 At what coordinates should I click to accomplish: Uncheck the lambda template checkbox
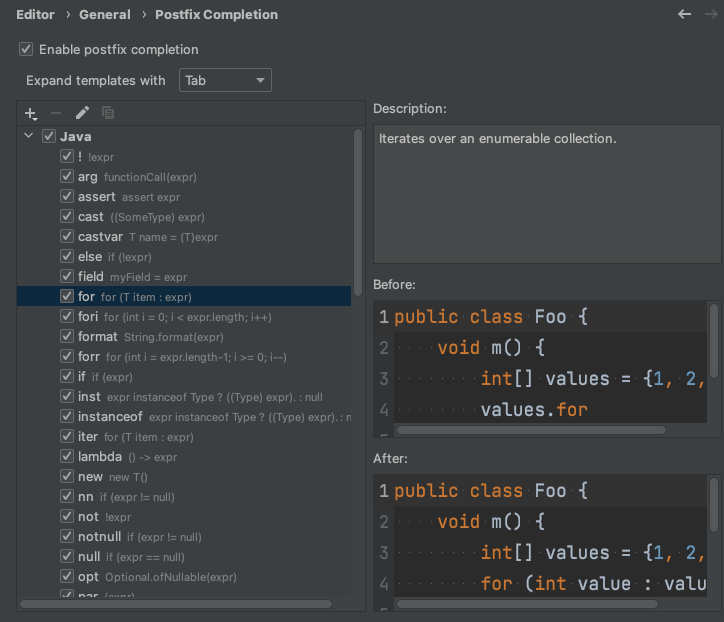67,456
